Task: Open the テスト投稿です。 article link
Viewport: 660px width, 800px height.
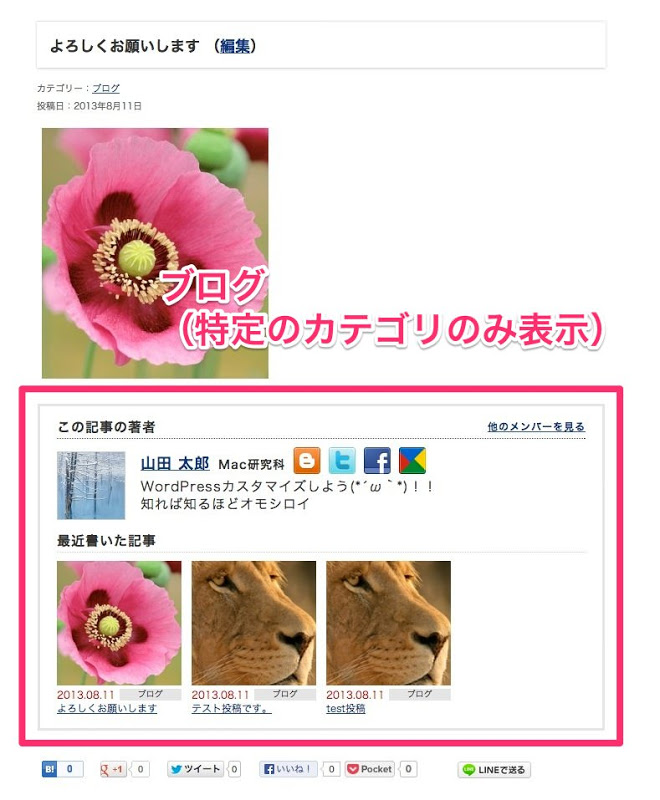Action: coord(231,708)
